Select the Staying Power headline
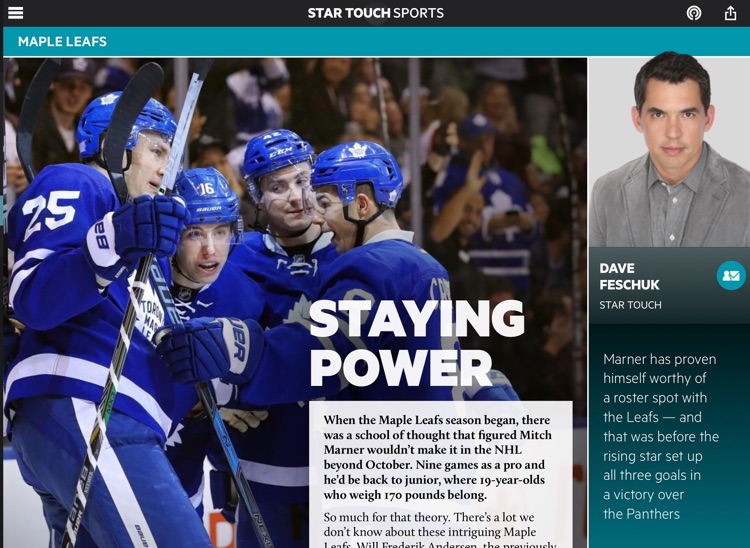750x548 pixels. point(417,343)
